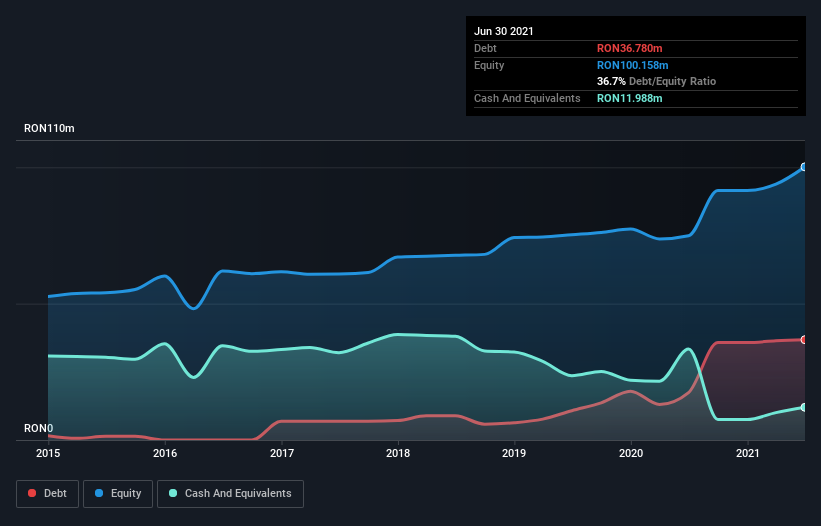Click the RON11.988m cash value

click(629, 98)
